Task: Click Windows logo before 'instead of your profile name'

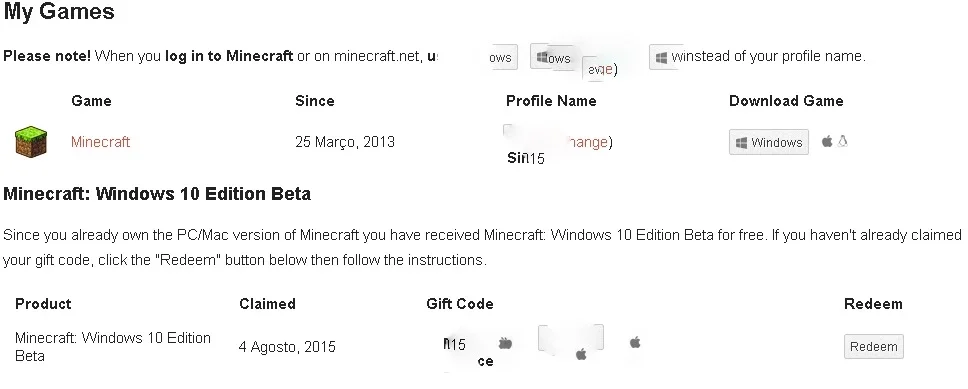Action: pos(661,57)
